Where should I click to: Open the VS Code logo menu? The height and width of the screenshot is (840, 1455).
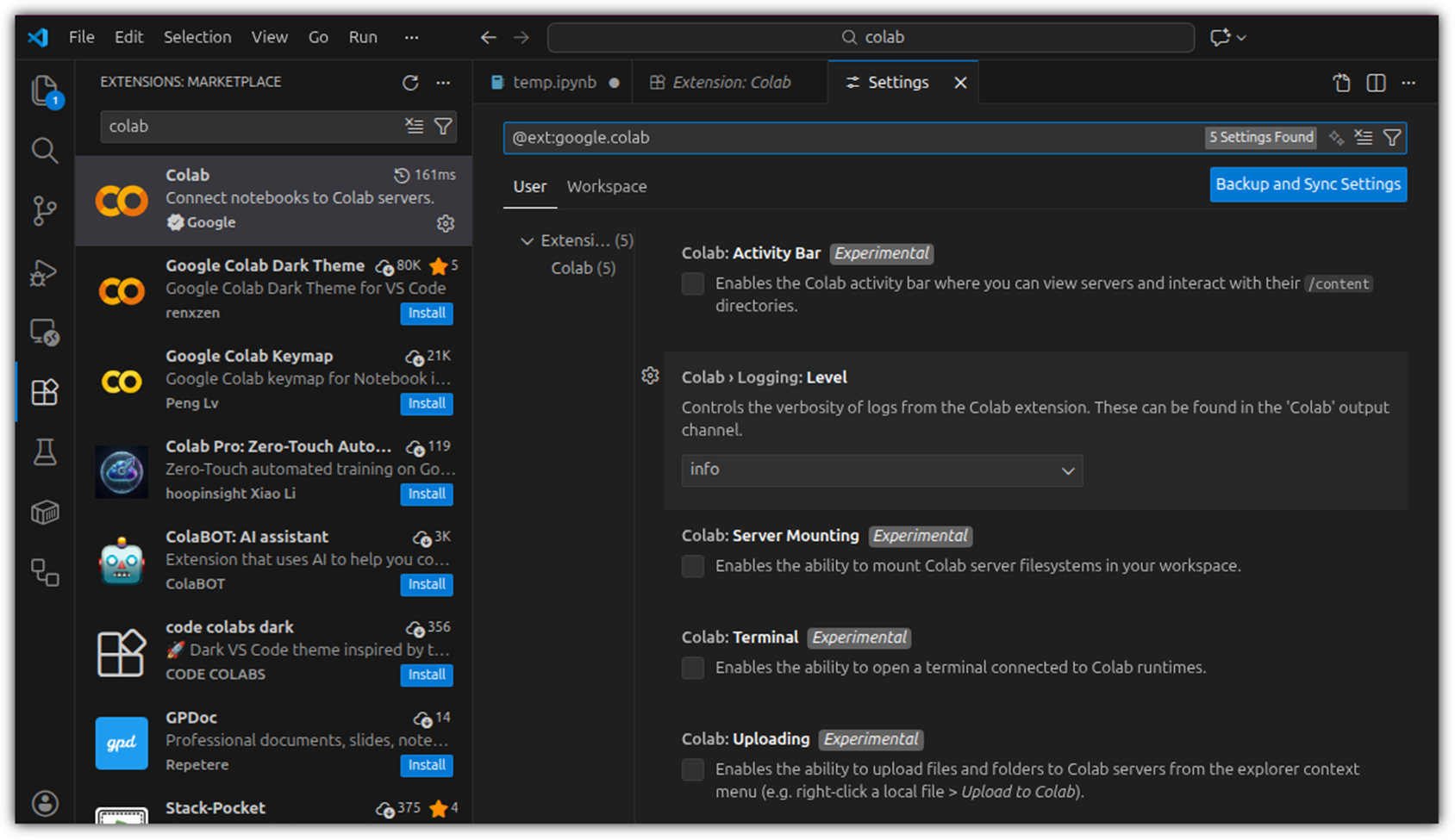[x=38, y=37]
